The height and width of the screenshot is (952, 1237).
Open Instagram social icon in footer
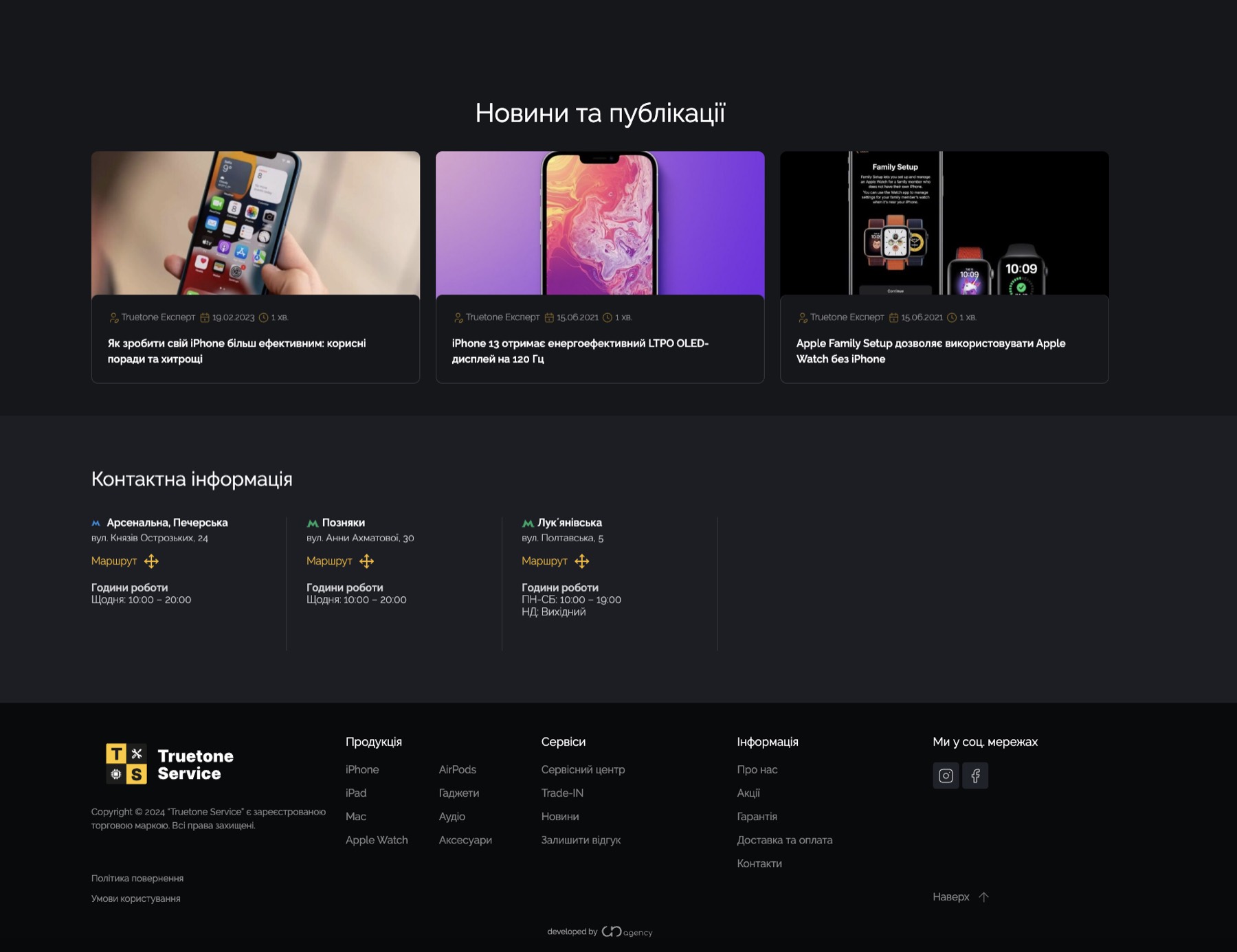[946, 775]
